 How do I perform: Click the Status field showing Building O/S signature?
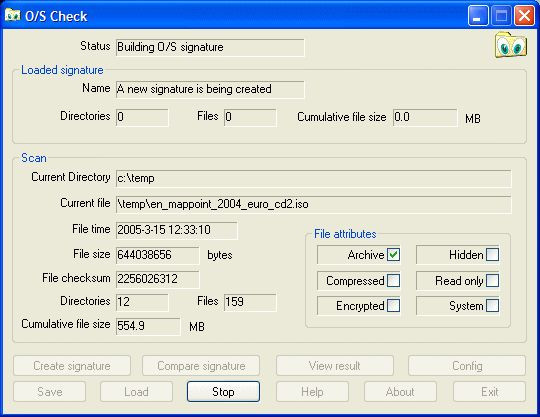pyautogui.click(x=210, y=48)
